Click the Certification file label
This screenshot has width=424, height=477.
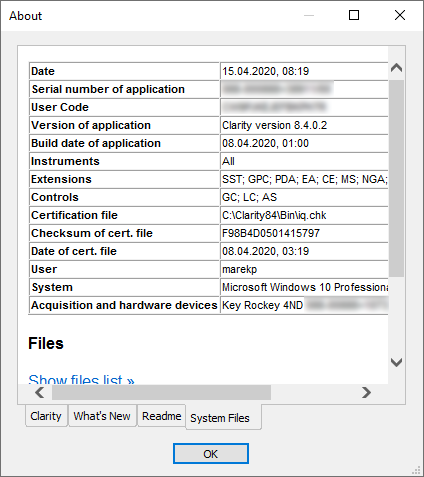[74, 215]
